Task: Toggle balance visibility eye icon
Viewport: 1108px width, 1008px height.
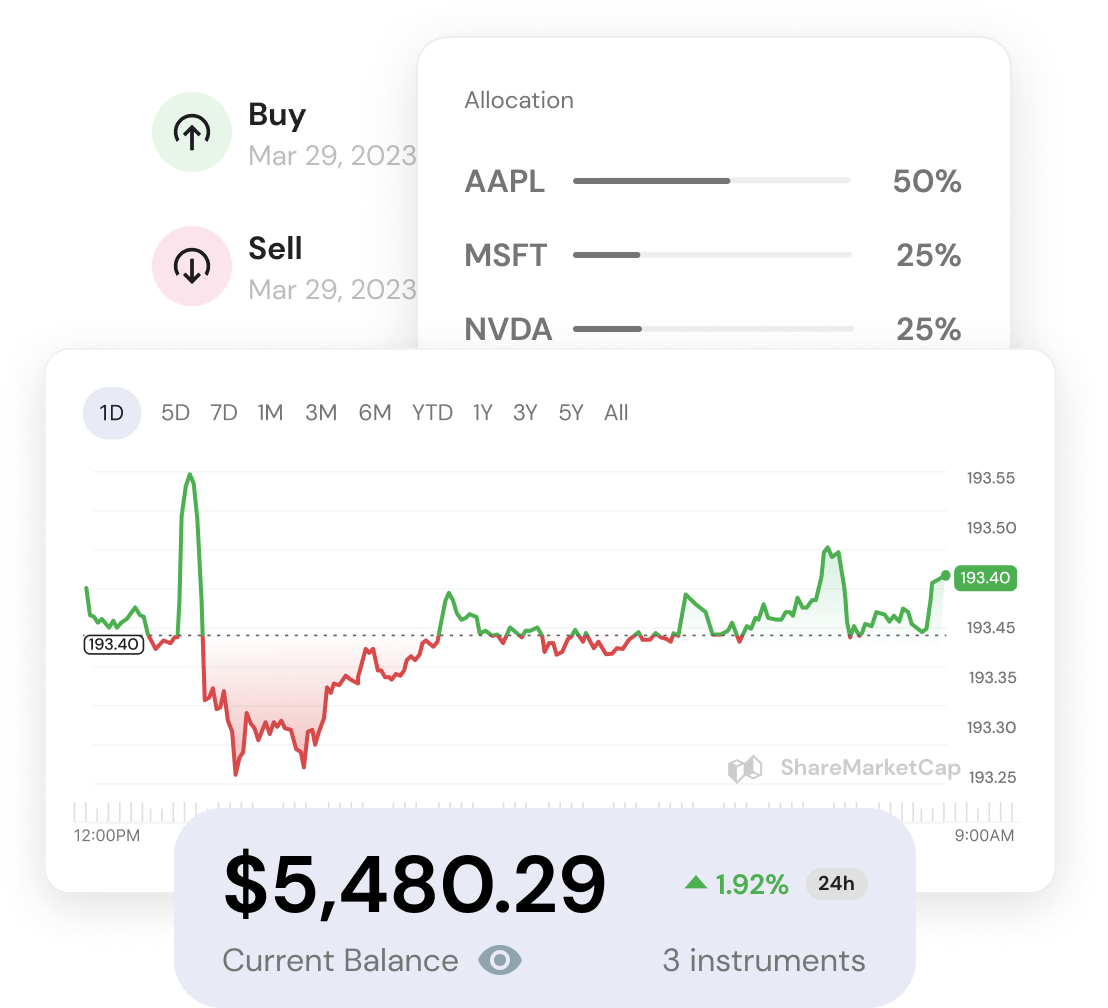Action: coord(500,961)
